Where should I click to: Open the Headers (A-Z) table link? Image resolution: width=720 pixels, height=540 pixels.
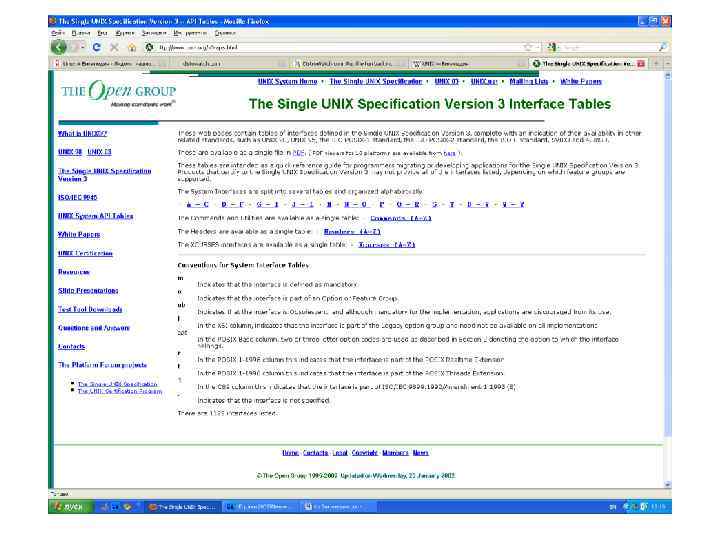click(x=352, y=231)
